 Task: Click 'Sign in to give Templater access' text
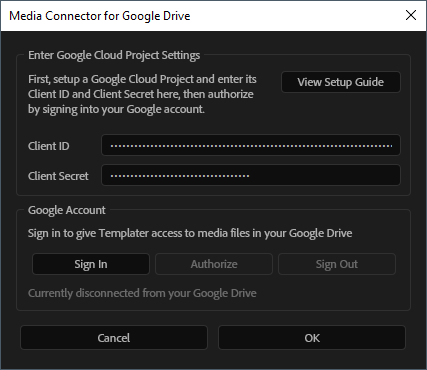[190, 233]
